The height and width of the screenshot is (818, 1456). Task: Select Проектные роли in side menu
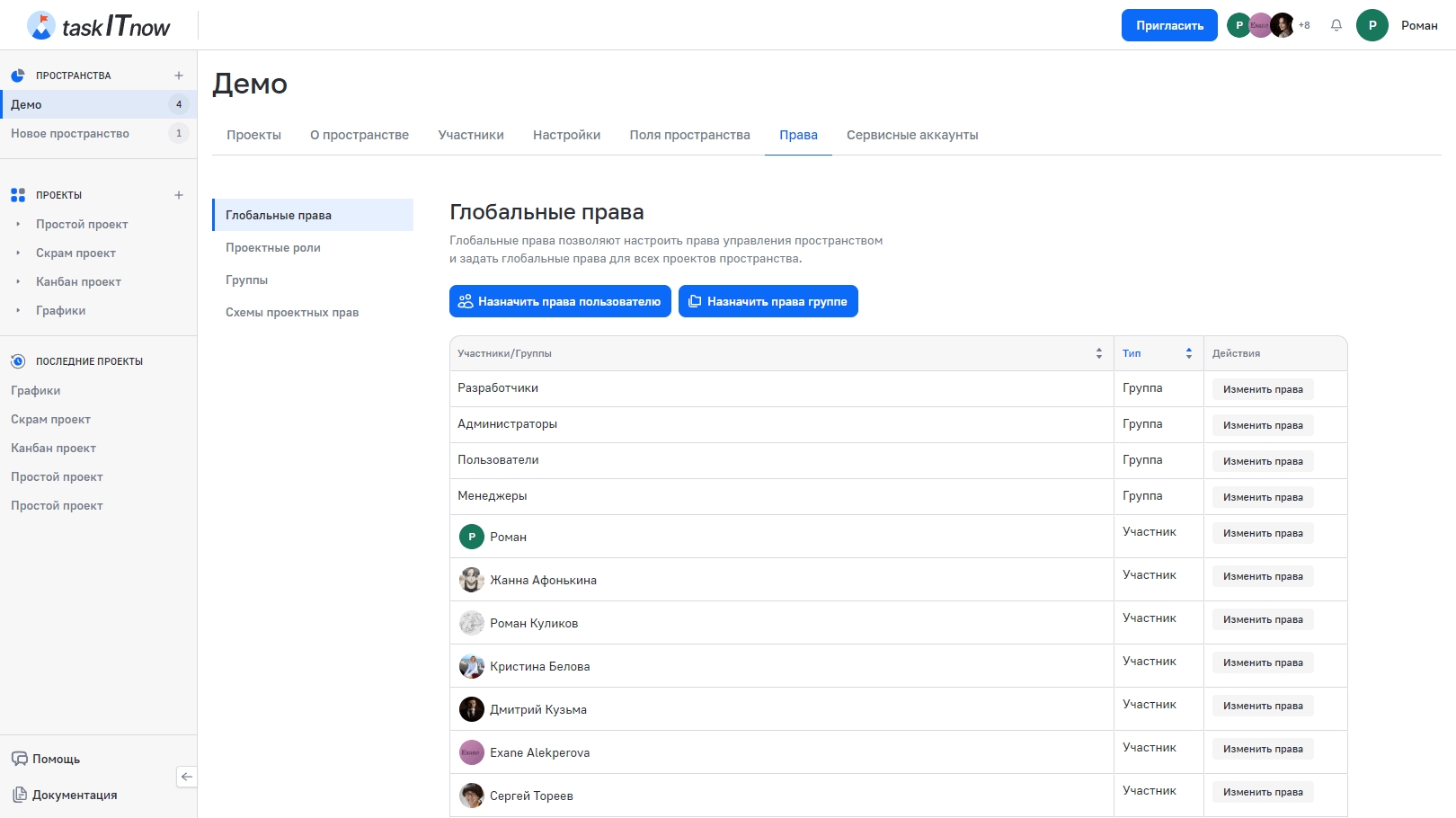point(273,248)
